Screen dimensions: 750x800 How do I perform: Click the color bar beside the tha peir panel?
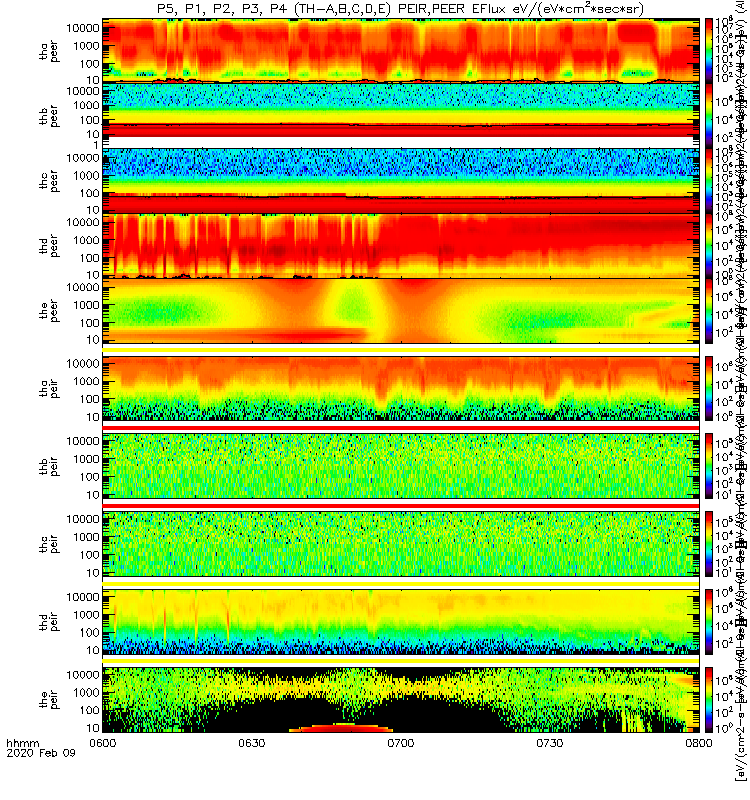pos(709,388)
